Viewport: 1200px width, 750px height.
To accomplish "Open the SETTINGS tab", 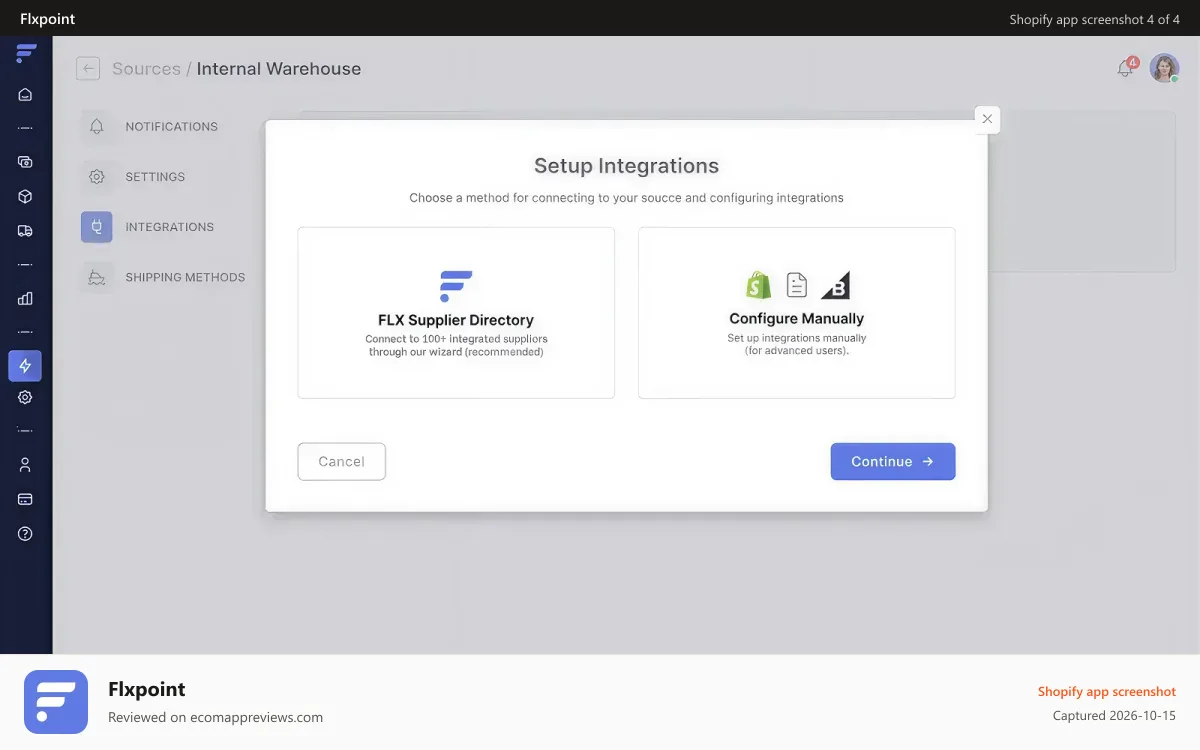I will point(155,177).
